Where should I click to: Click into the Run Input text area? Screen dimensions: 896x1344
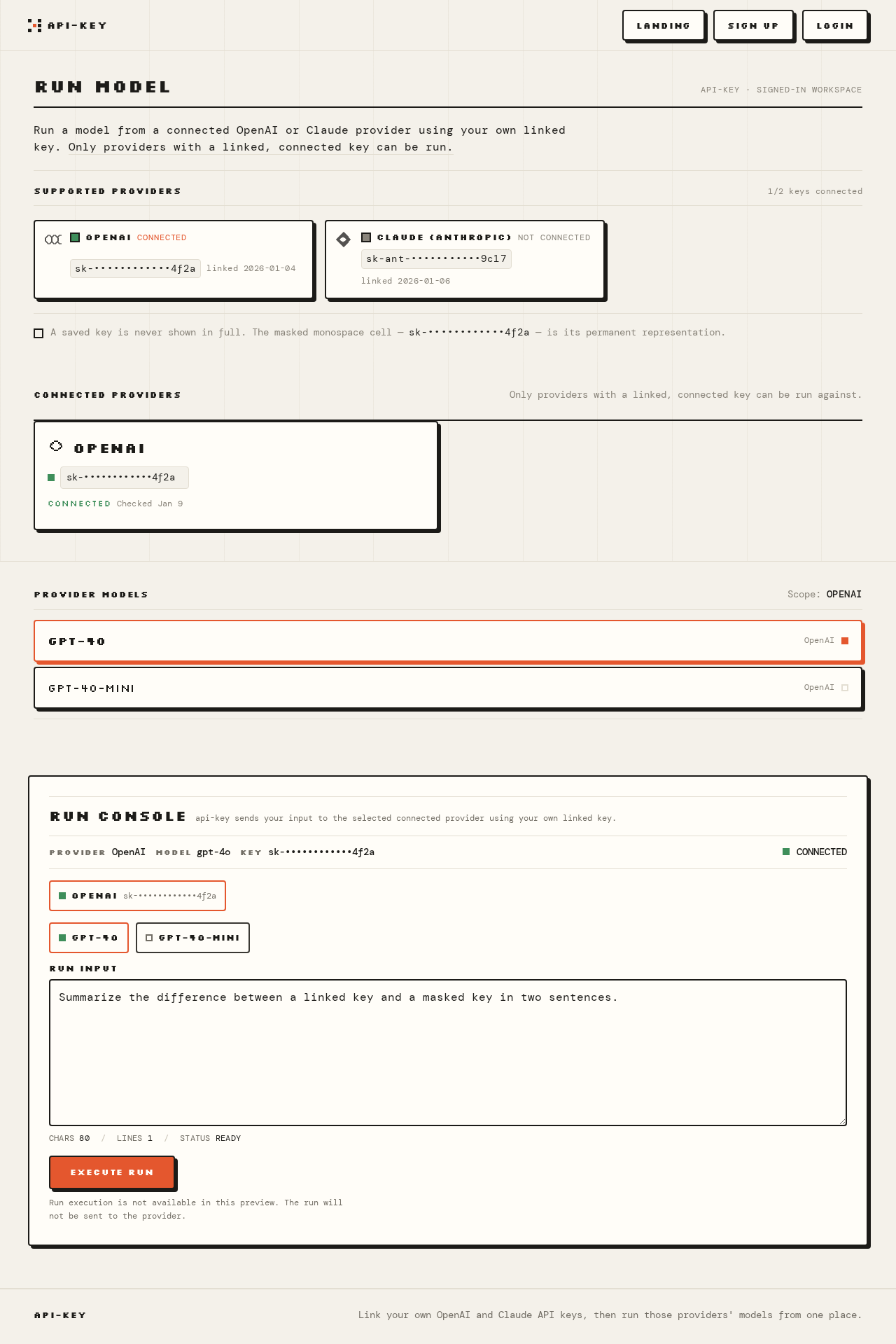[448, 1053]
